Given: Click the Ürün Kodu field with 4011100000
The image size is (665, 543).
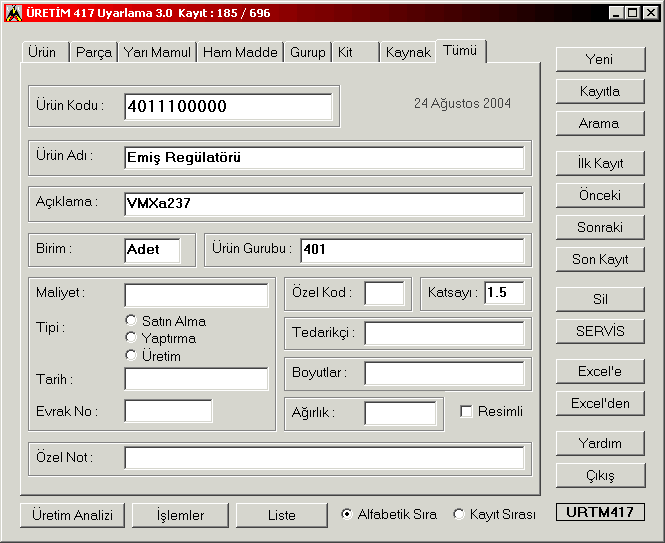Looking at the screenshot, I should coord(228,106).
